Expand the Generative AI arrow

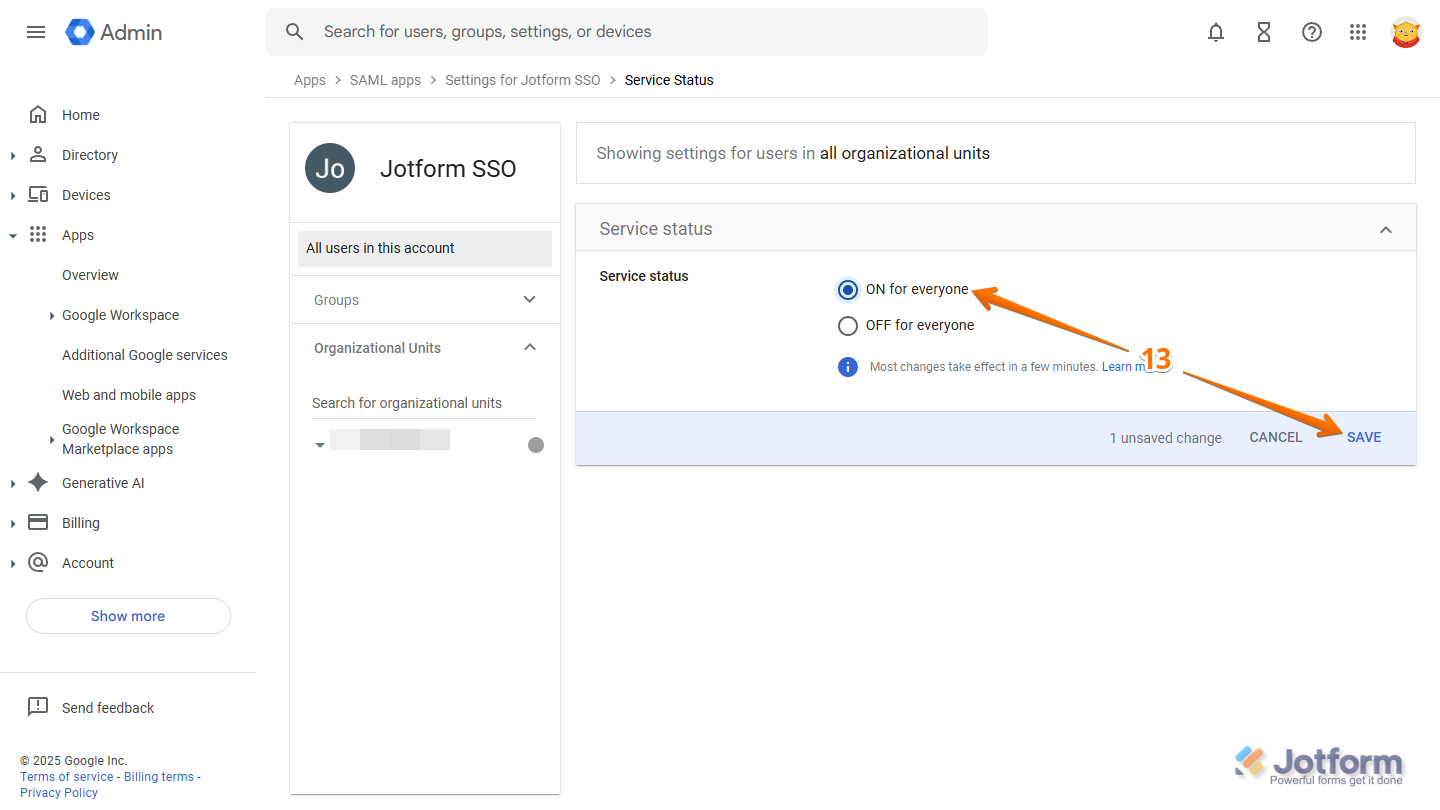13,483
